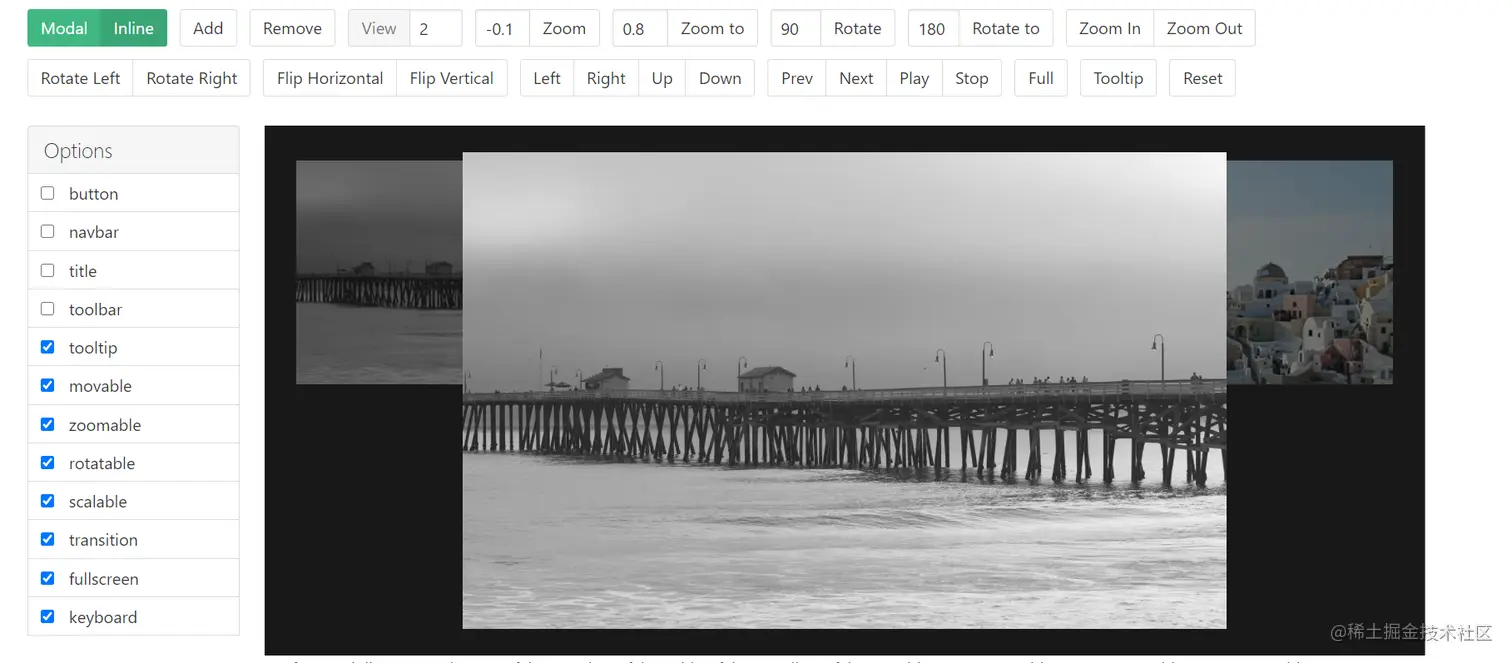Click the Zoom to button
The image size is (1512, 663).
pyautogui.click(x=712, y=28)
